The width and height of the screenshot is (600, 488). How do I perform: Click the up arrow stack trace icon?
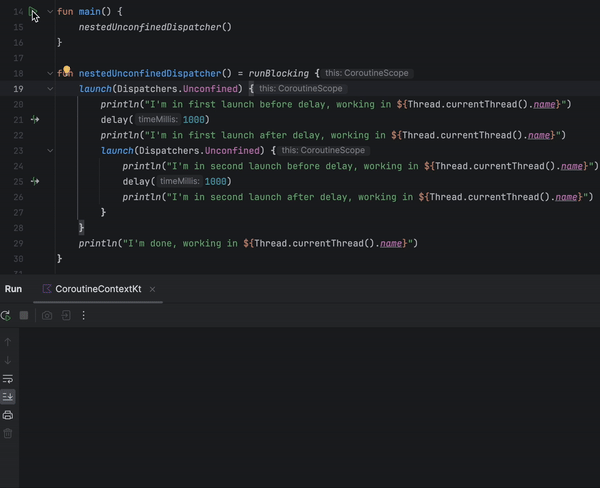pyautogui.click(x=8, y=342)
